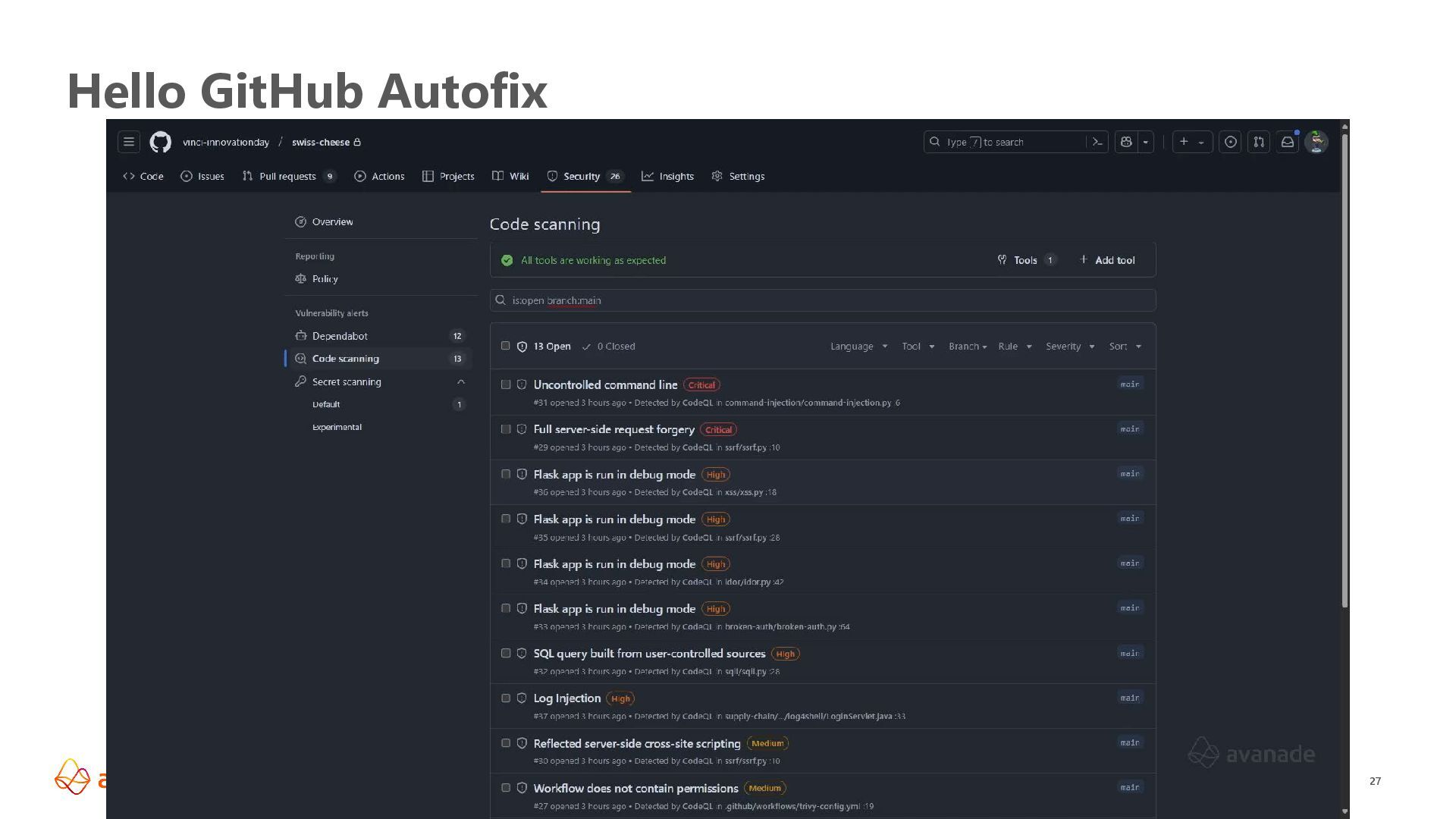Open the hamburger navigation menu icon

129,142
